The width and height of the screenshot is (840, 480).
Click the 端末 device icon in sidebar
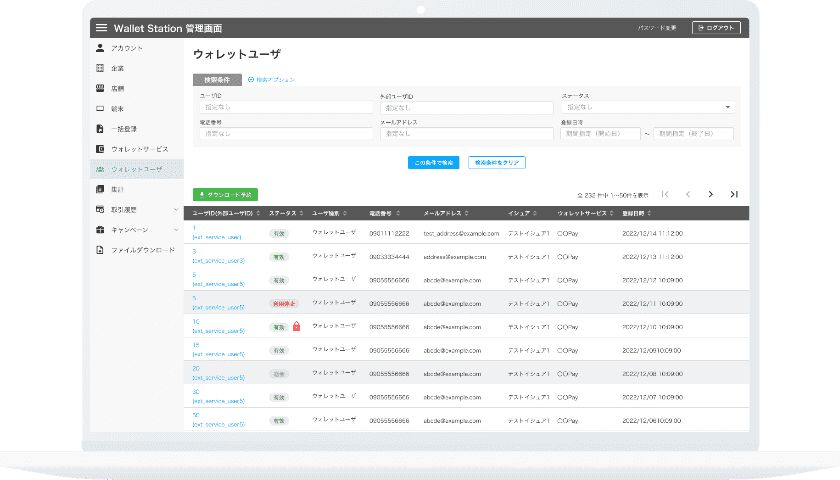[100, 108]
